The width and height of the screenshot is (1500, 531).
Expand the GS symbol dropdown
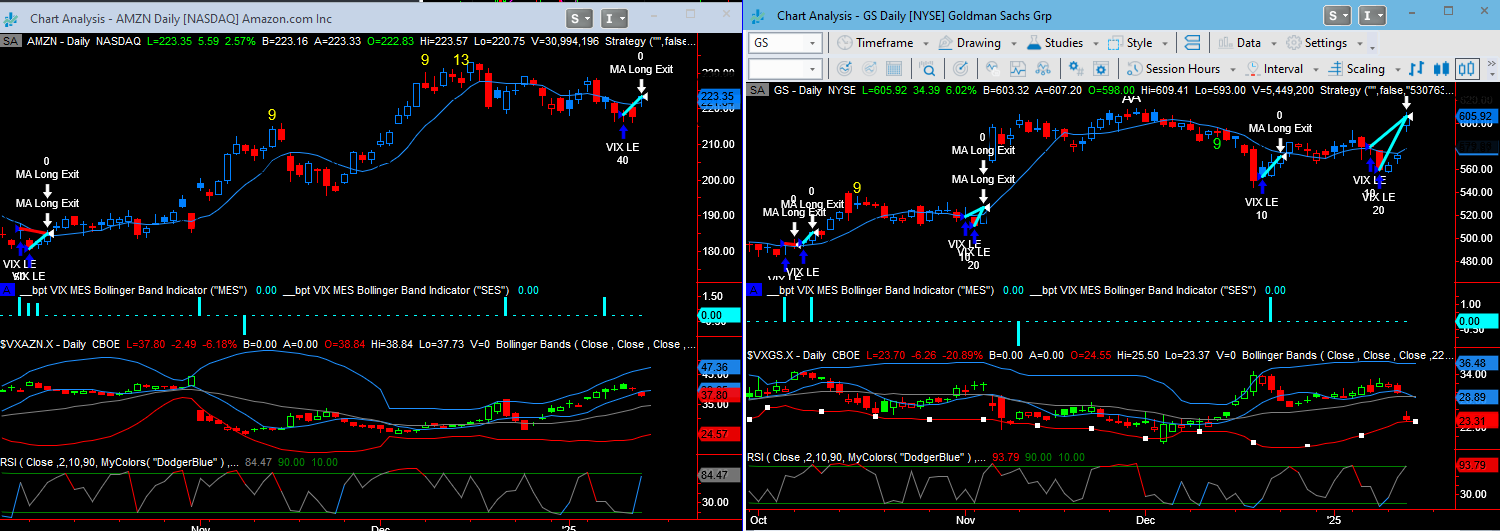click(813, 43)
